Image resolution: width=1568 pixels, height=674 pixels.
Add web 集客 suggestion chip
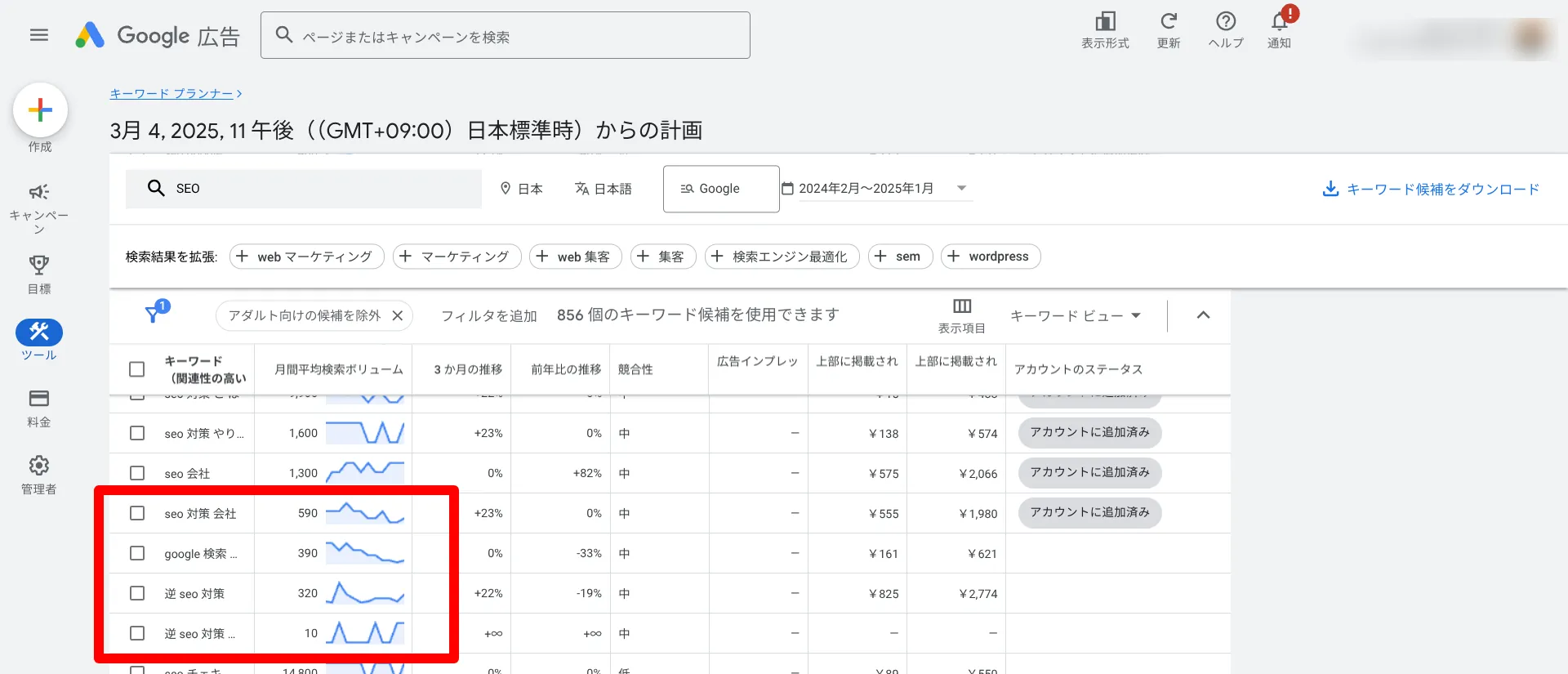coord(576,257)
